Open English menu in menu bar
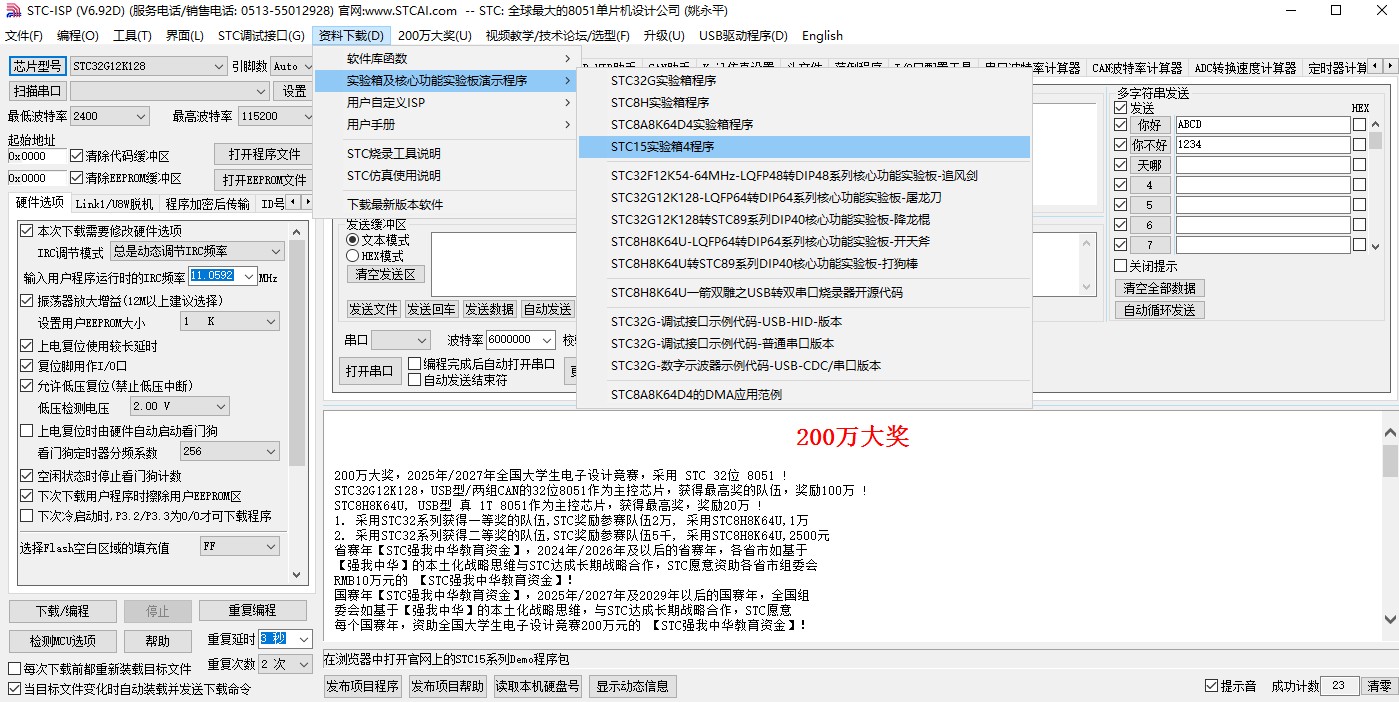 [822, 36]
